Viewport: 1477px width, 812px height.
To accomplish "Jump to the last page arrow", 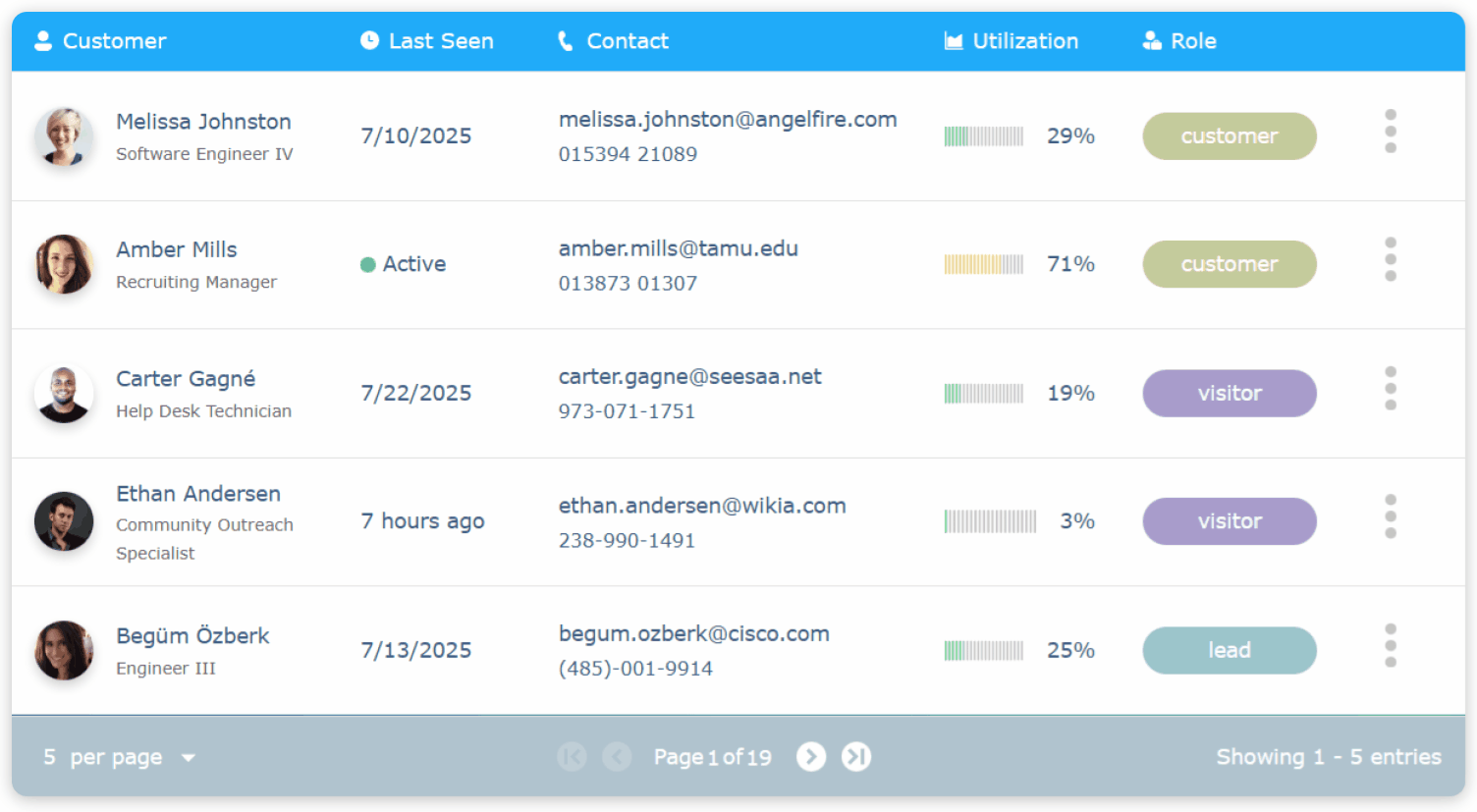I will 856,757.
